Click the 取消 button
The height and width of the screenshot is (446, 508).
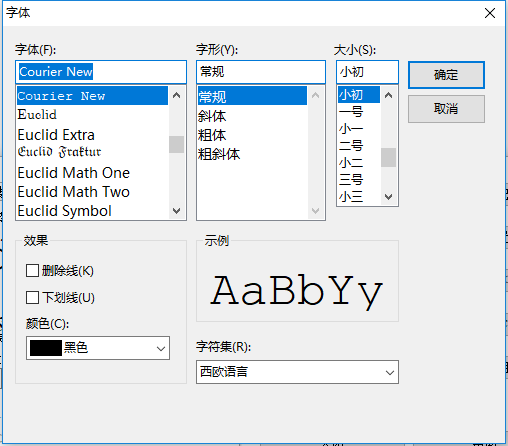(x=446, y=109)
